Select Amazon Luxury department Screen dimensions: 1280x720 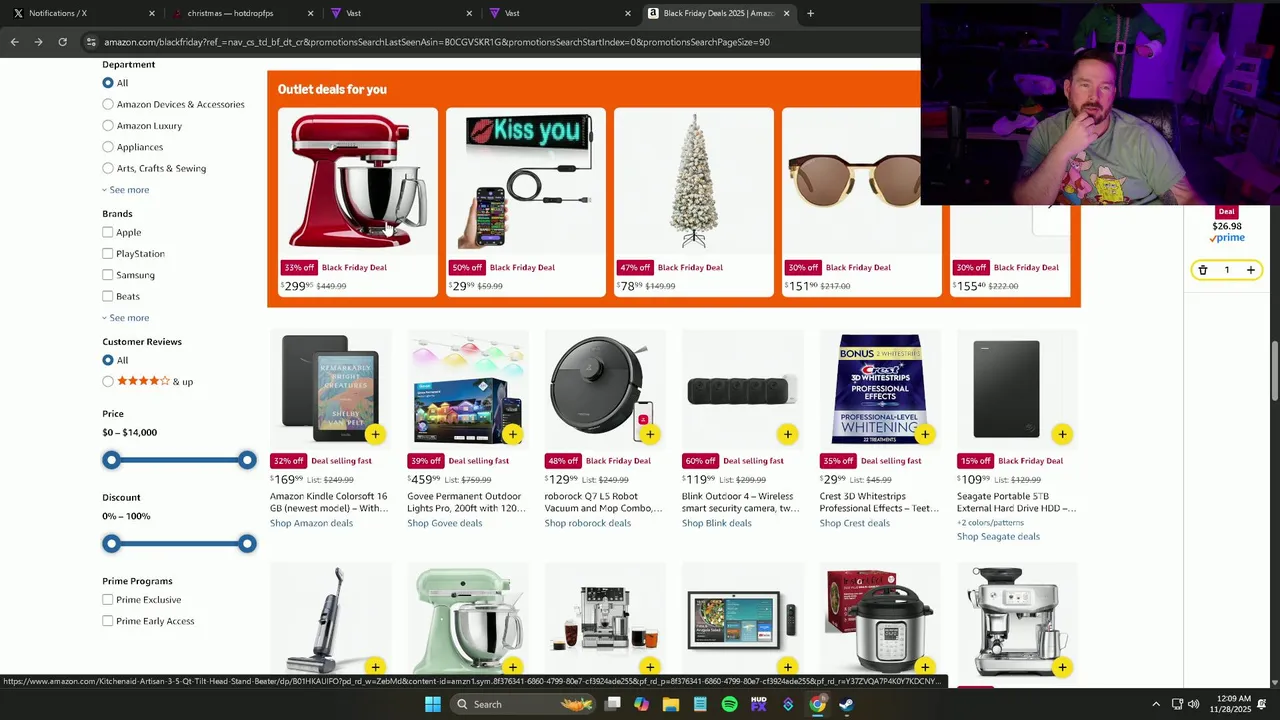pyautogui.click(x=108, y=126)
